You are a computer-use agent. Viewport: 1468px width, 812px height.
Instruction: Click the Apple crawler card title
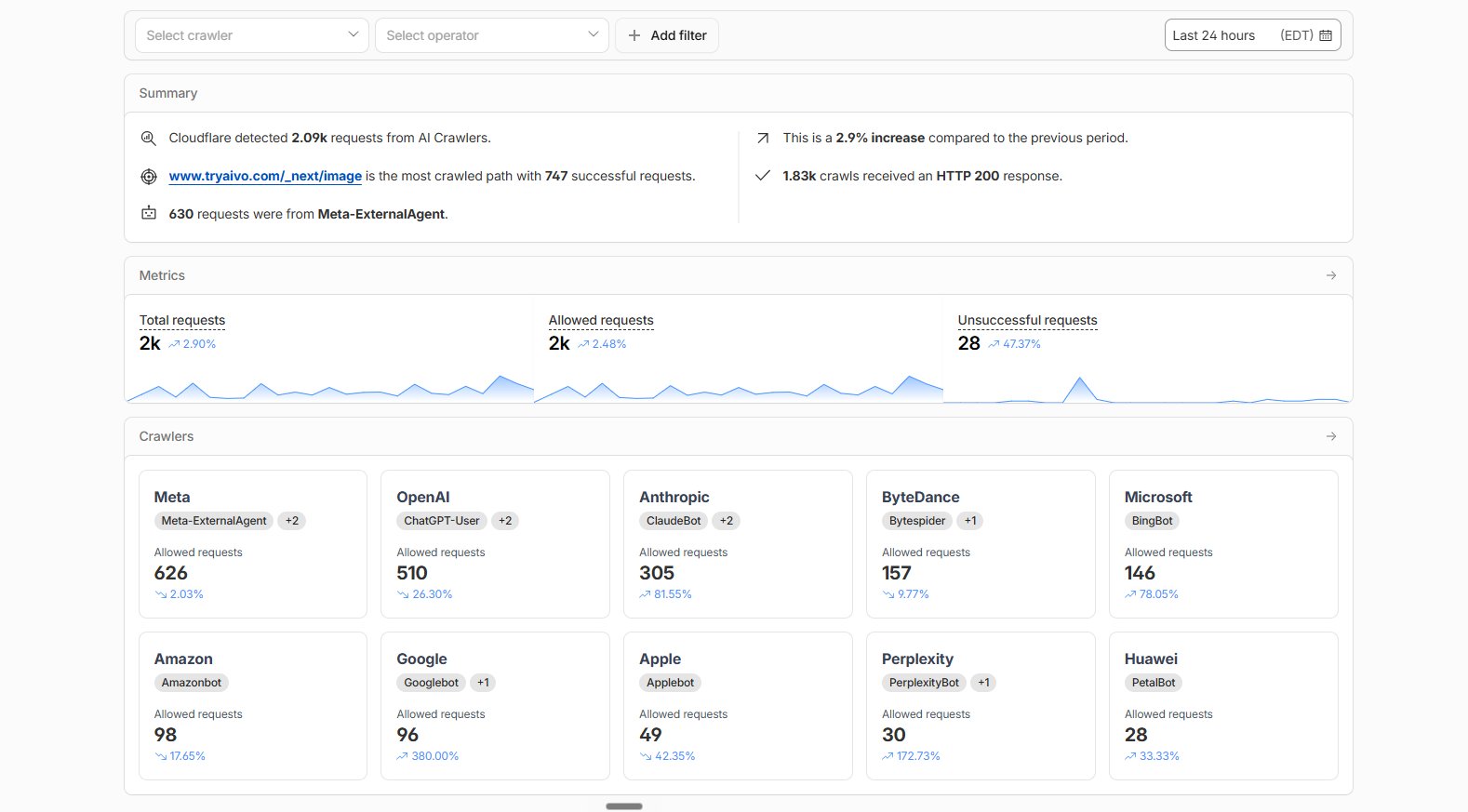click(x=661, y=659)
